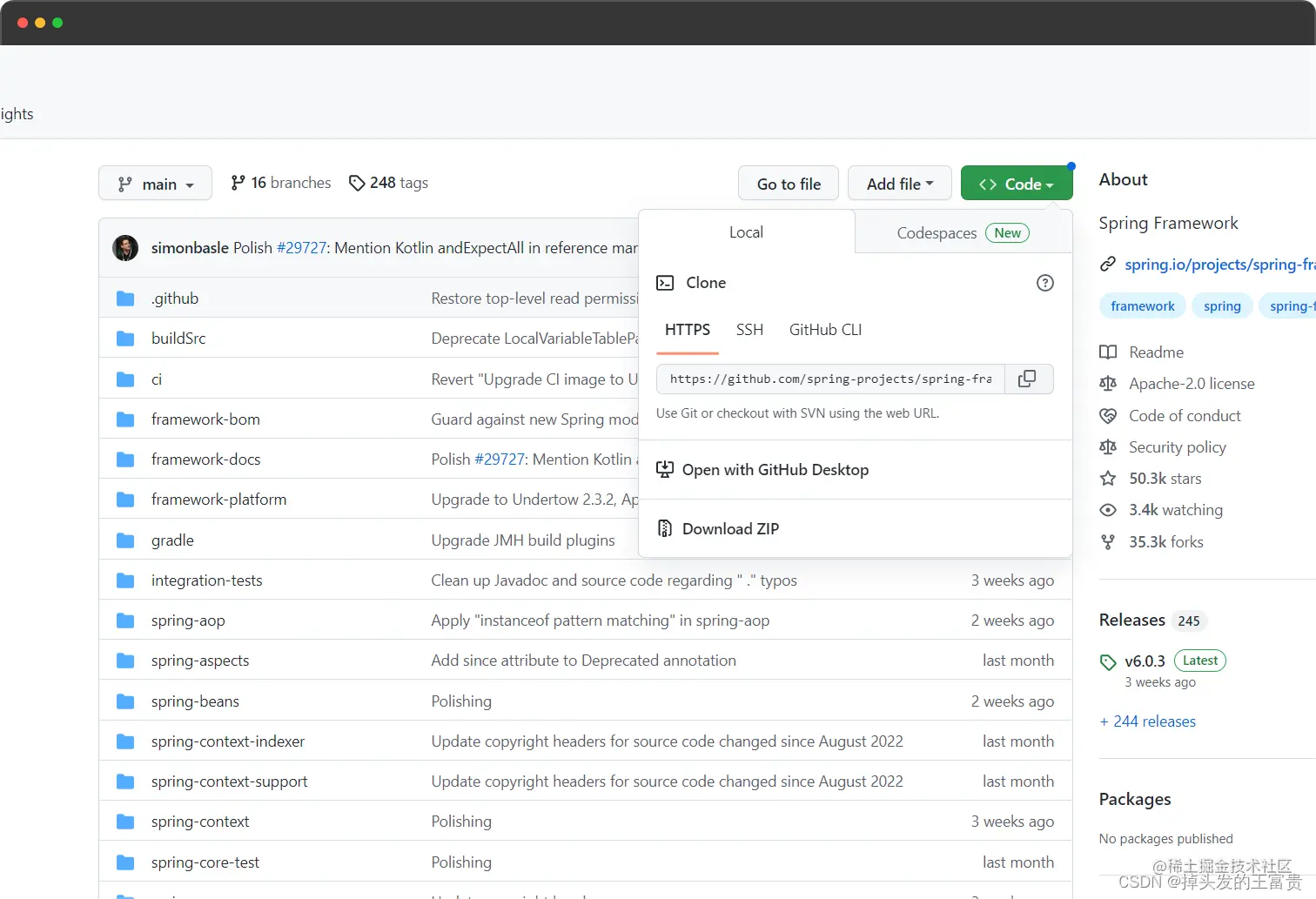
Task: Open the spring.io/projects link in About
Action: tap(1219, 264)
